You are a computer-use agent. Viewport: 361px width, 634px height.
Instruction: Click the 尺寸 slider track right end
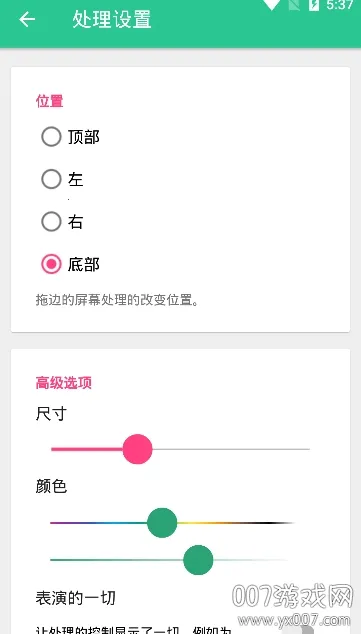(x=305, y=449)
